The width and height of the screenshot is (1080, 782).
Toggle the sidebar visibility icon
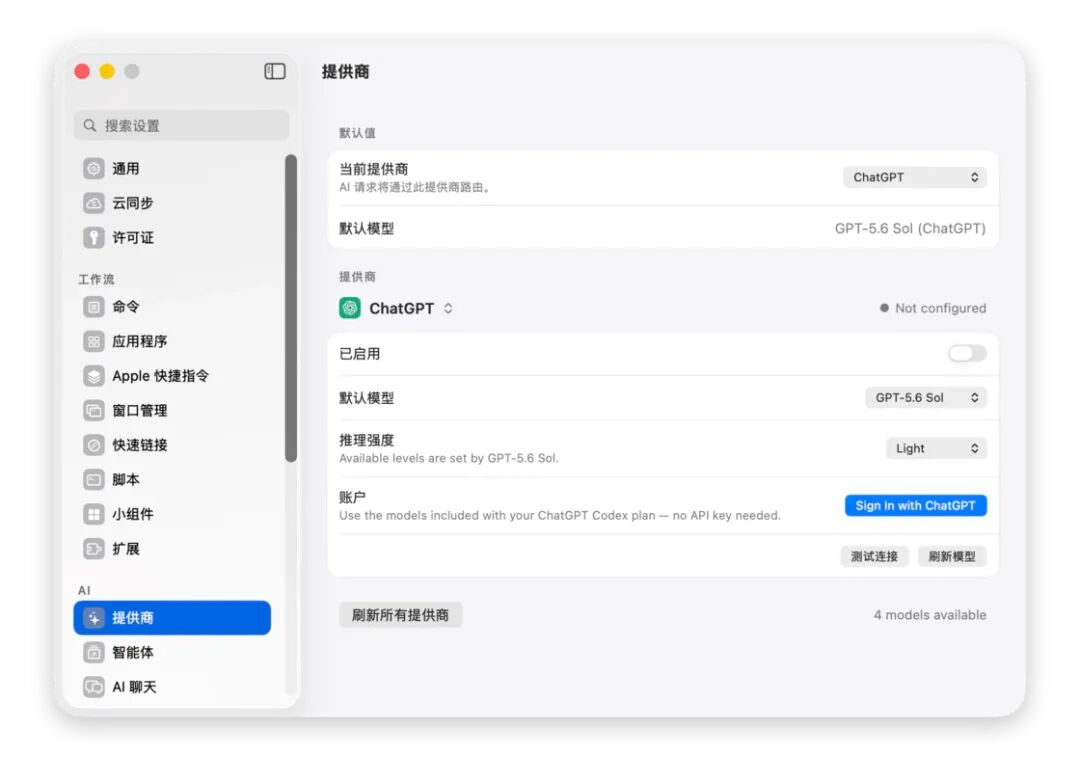pos(275,71)
